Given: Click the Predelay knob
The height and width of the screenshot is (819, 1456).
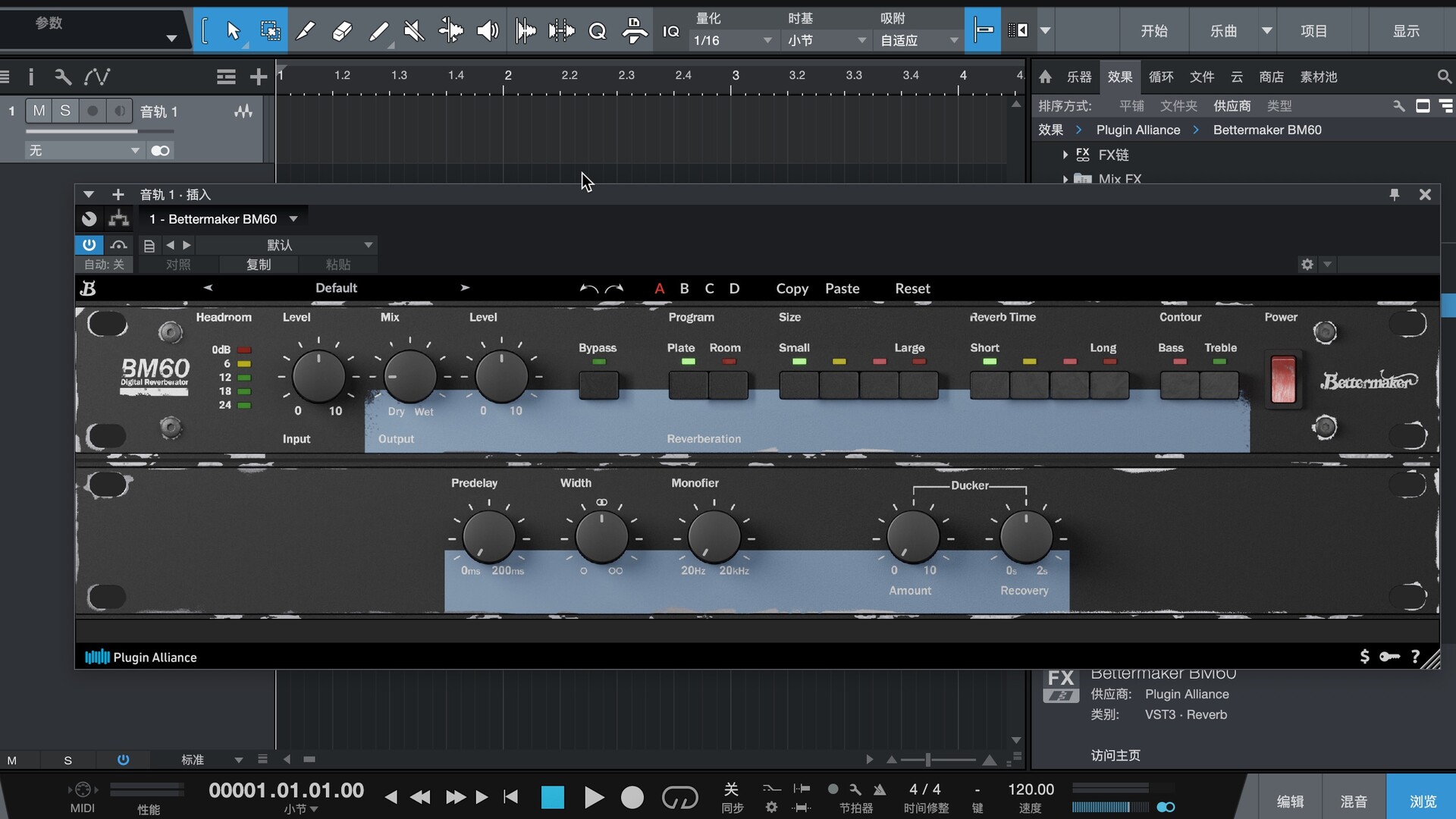Looking at the screenshot, I should pyautogui.click(x=489, y=537).
